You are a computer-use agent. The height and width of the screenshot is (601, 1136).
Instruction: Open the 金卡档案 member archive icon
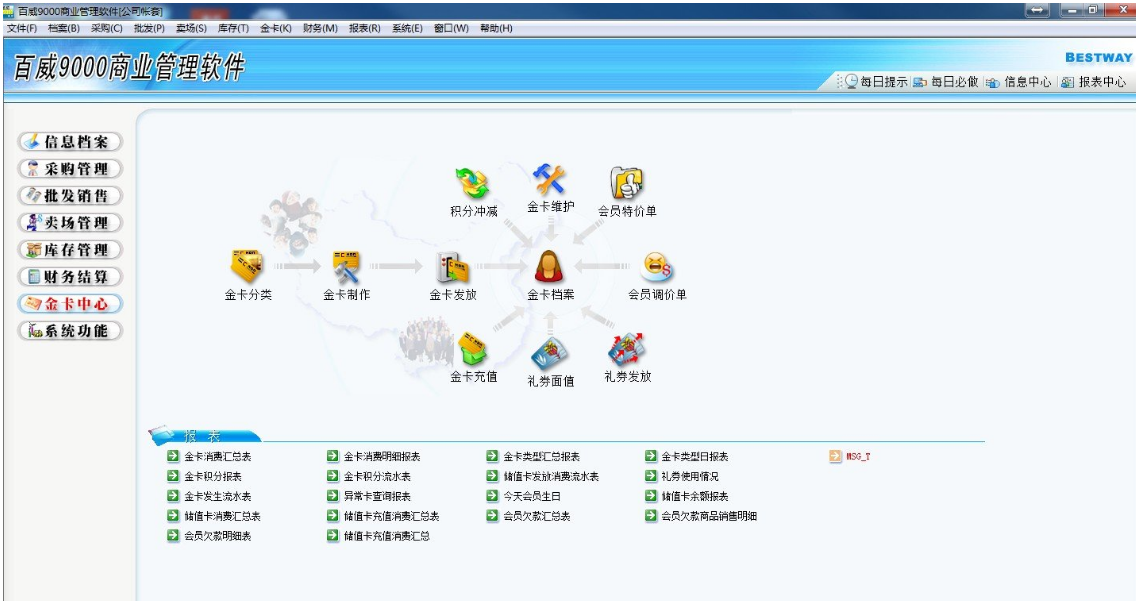pos(550,266)
